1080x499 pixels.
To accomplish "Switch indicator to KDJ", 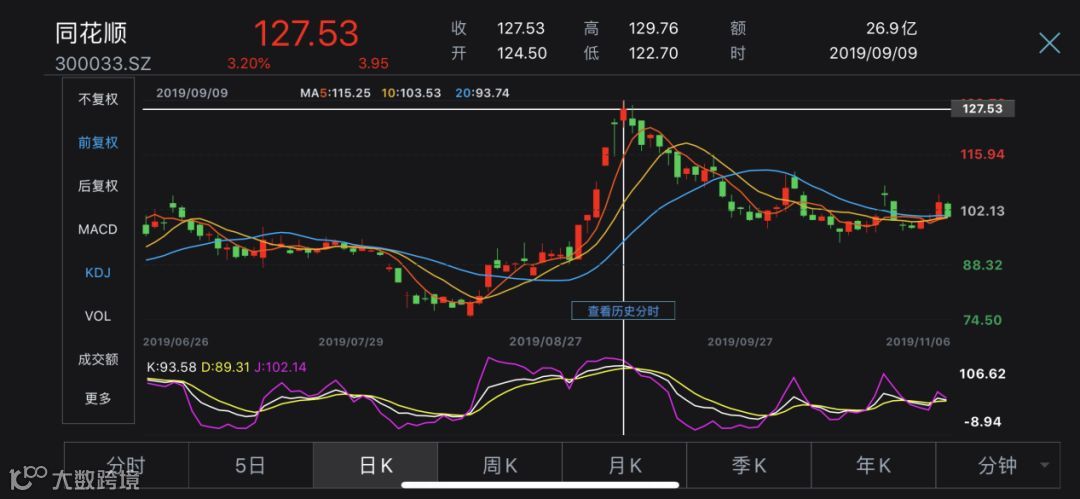I will coord(98,273).
